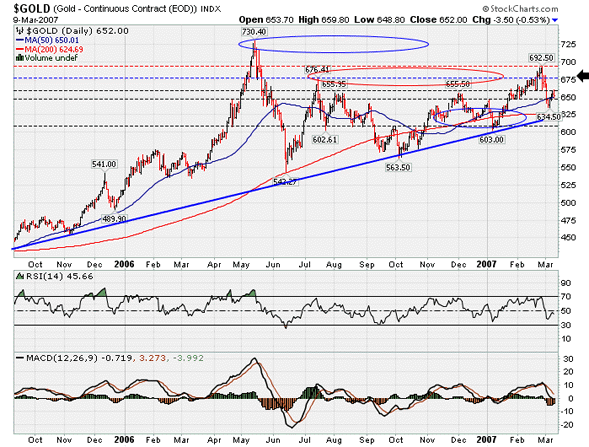Click the candlestick icon before $GOLD (Daily)
Screen dimensions: 589x447
[x=20, y=31]
